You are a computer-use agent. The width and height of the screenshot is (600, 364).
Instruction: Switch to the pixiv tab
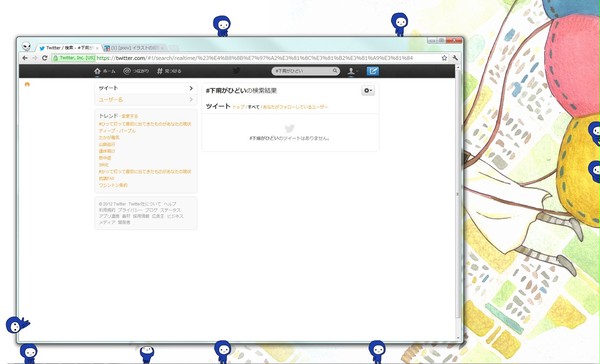(135, 48)
